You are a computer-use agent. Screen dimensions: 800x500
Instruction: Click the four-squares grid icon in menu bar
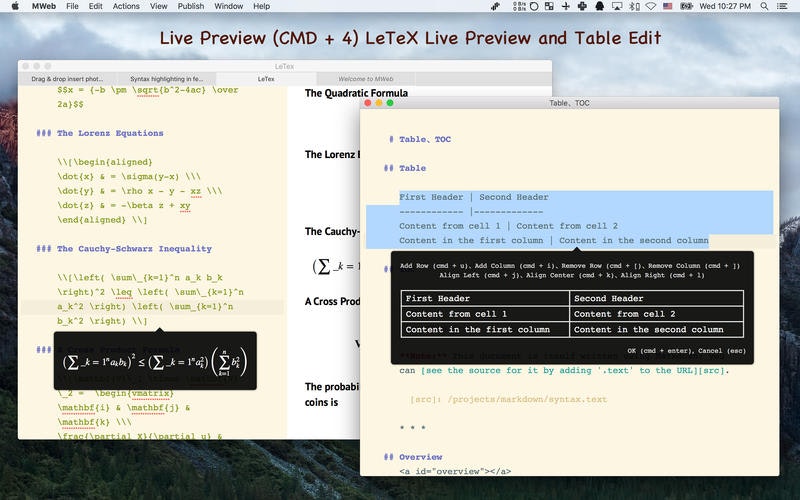tap(549, 6)
